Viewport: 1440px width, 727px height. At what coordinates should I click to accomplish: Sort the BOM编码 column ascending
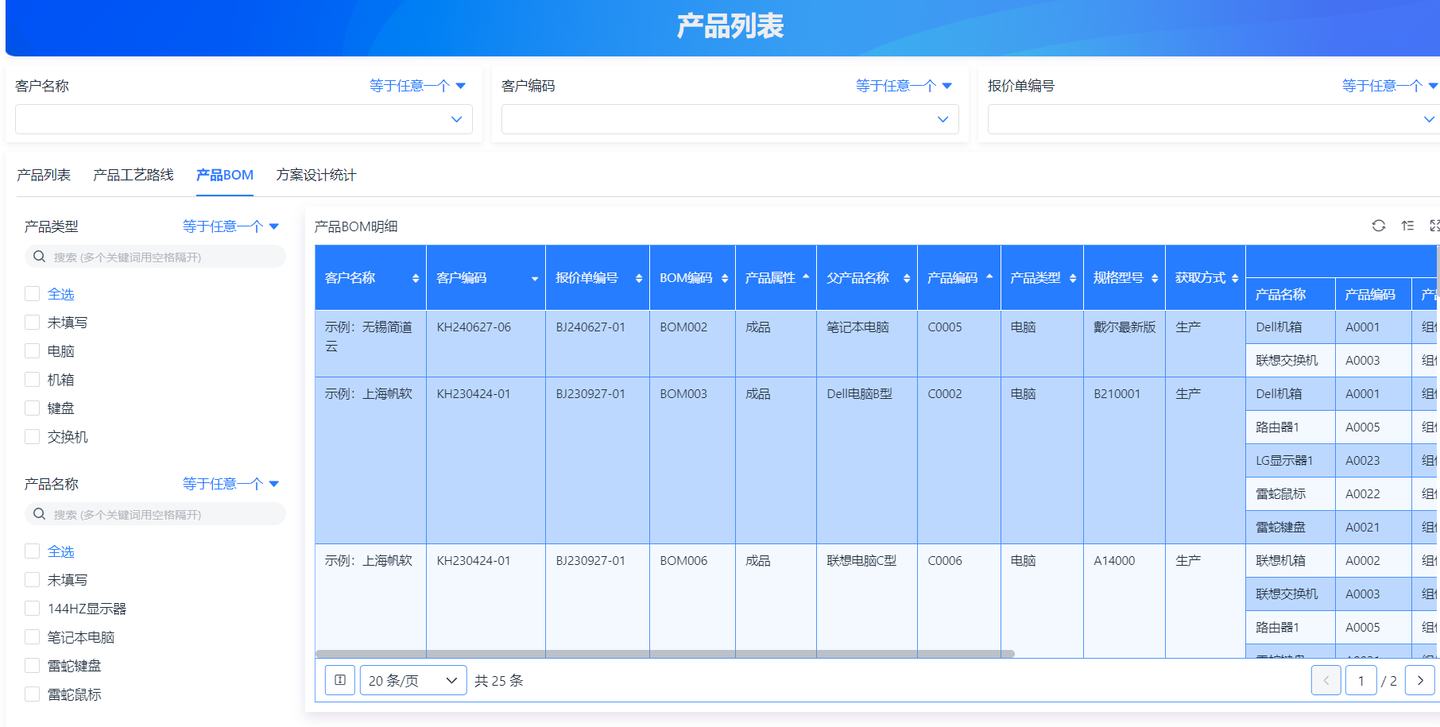[725, 273]
